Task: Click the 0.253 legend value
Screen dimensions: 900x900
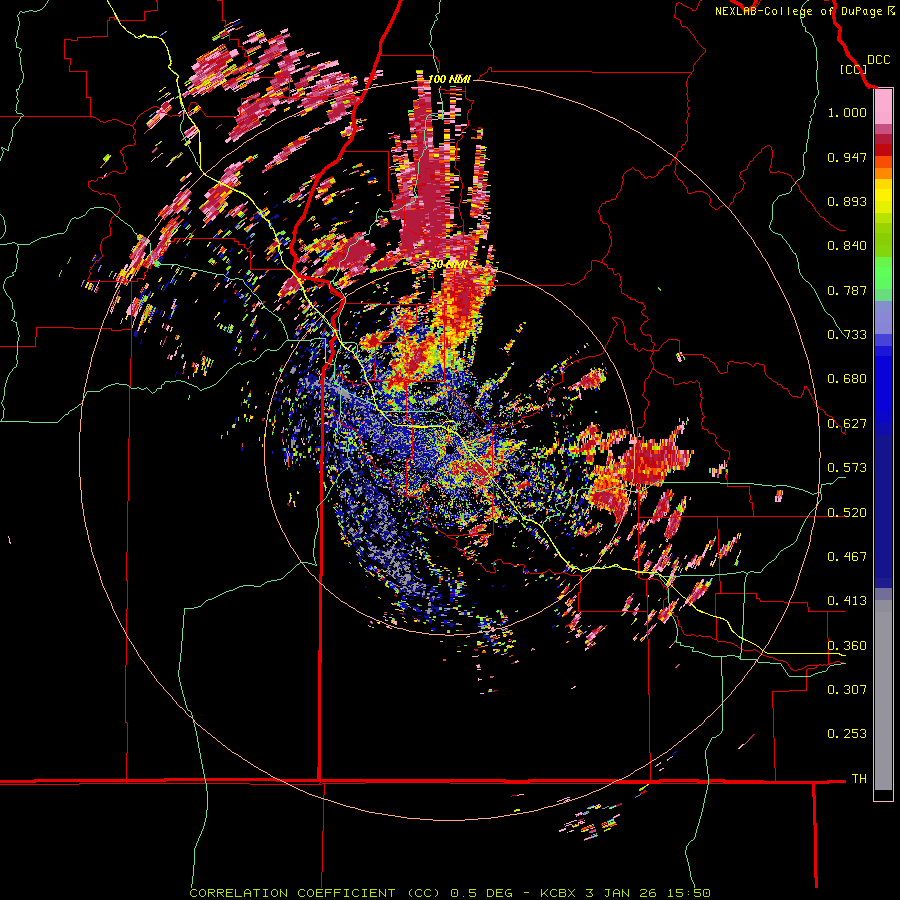Action: (847, 734)
